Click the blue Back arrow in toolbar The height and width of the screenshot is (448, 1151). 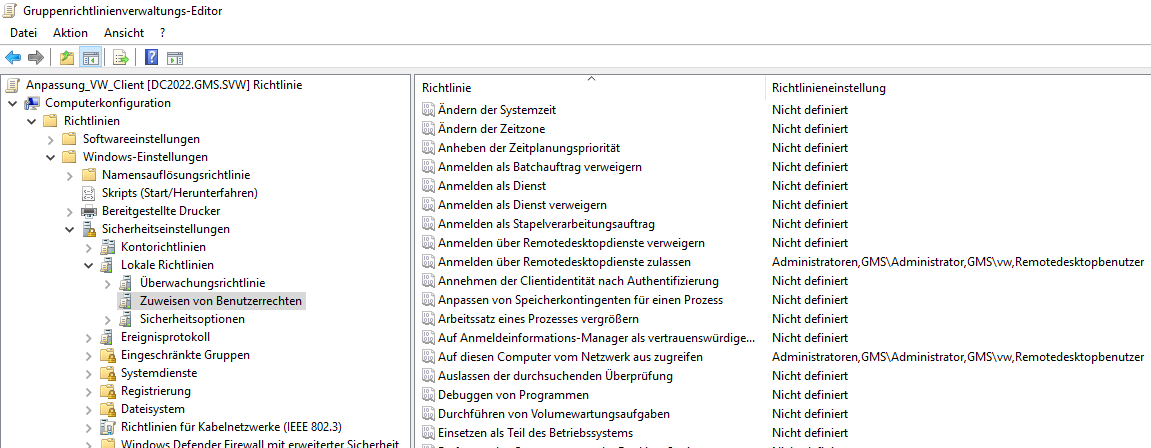(13, 58)
